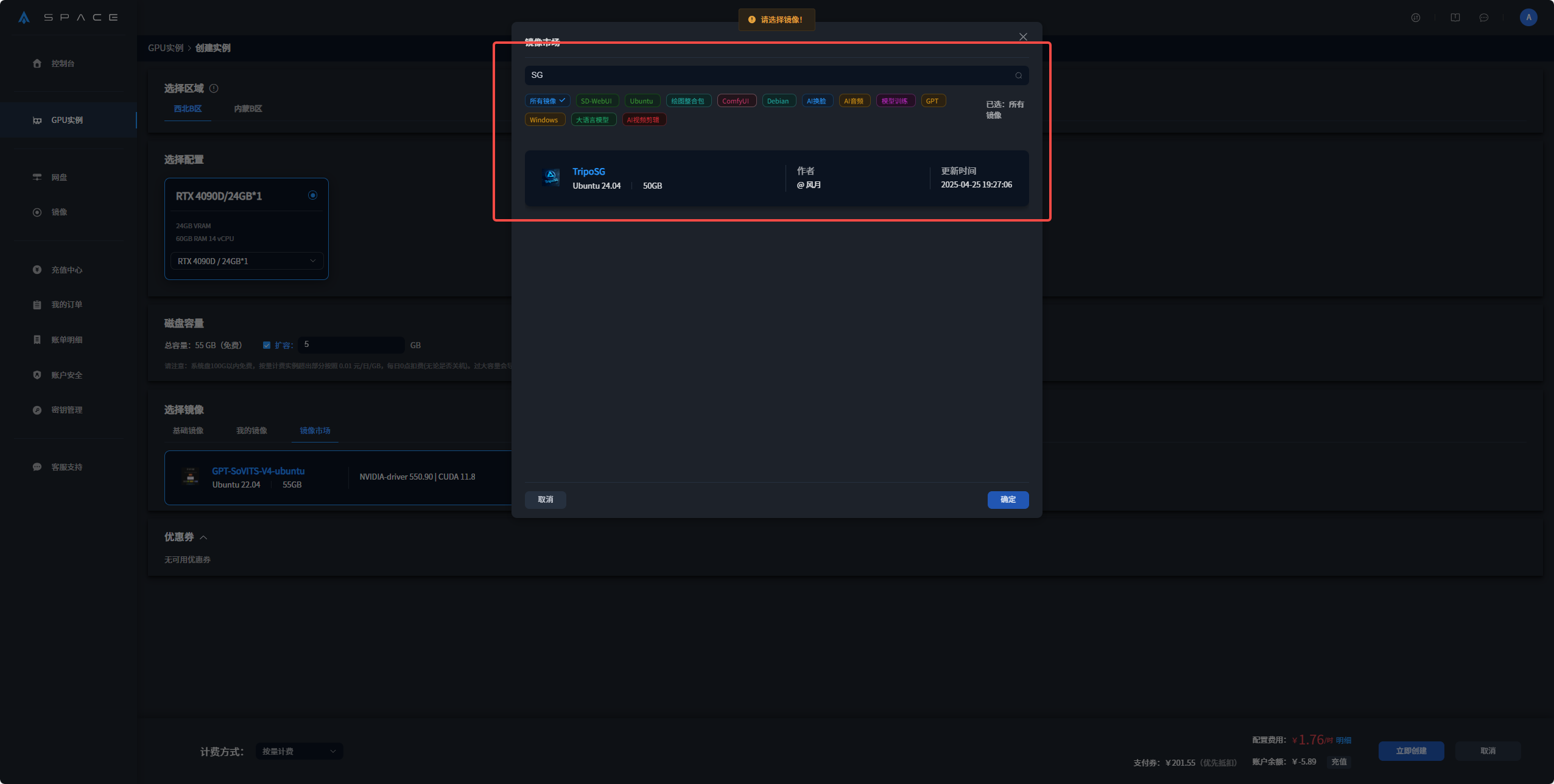Open the 按量计费 billing method dropdown
Viewport: 1554px width, 784px height.
tap(299, 751)
